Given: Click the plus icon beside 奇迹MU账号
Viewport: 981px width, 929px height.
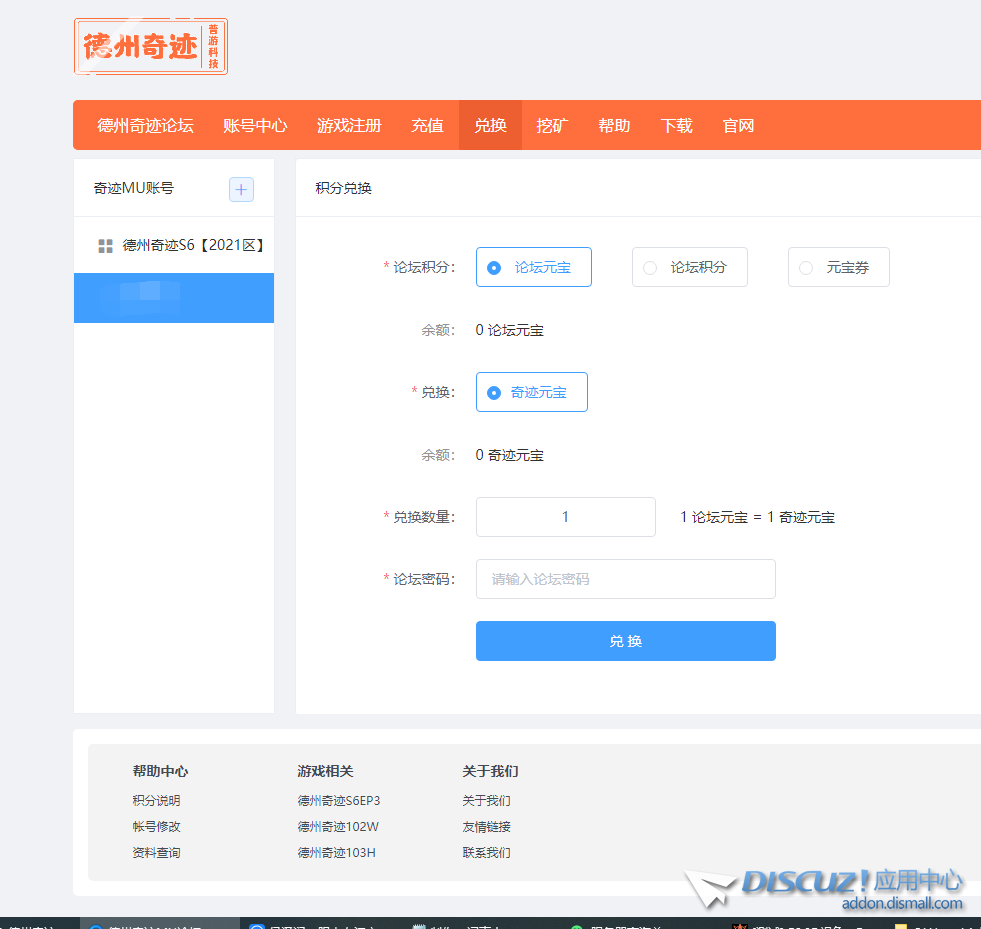Looking at the screenshot, I should coord(241,189).
